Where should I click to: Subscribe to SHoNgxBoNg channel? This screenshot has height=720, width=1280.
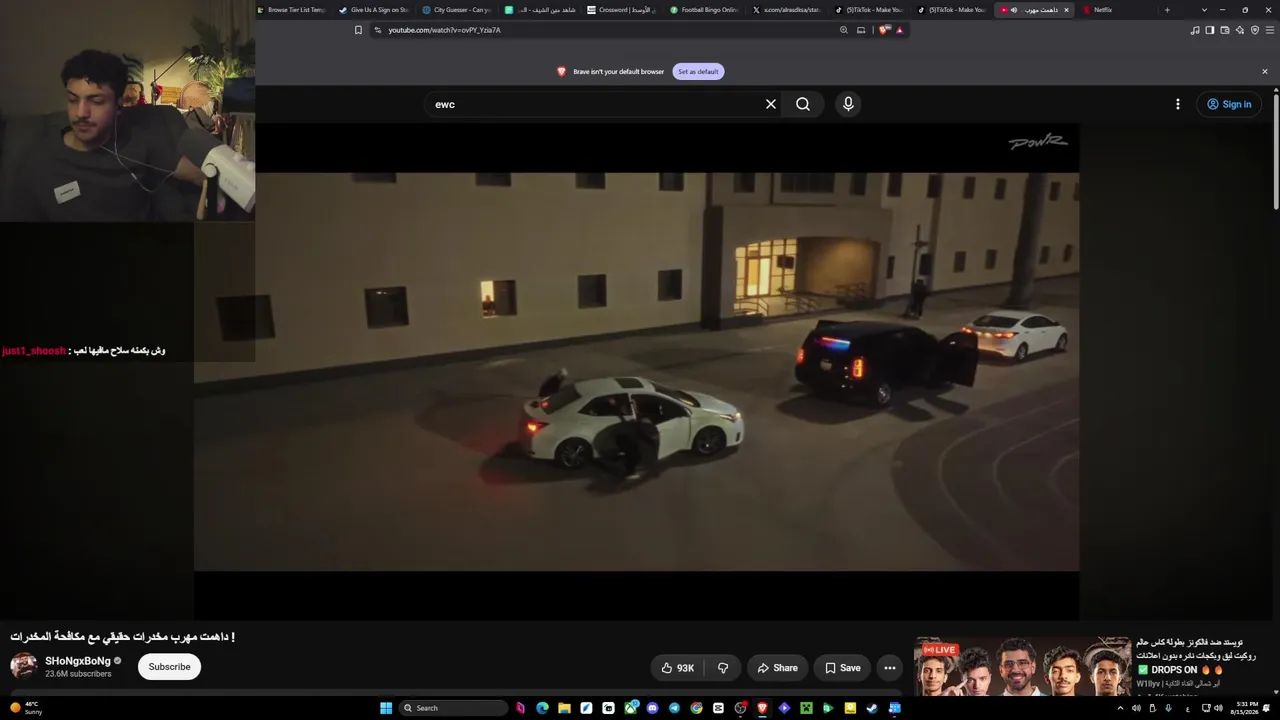[x=169, y=667]
